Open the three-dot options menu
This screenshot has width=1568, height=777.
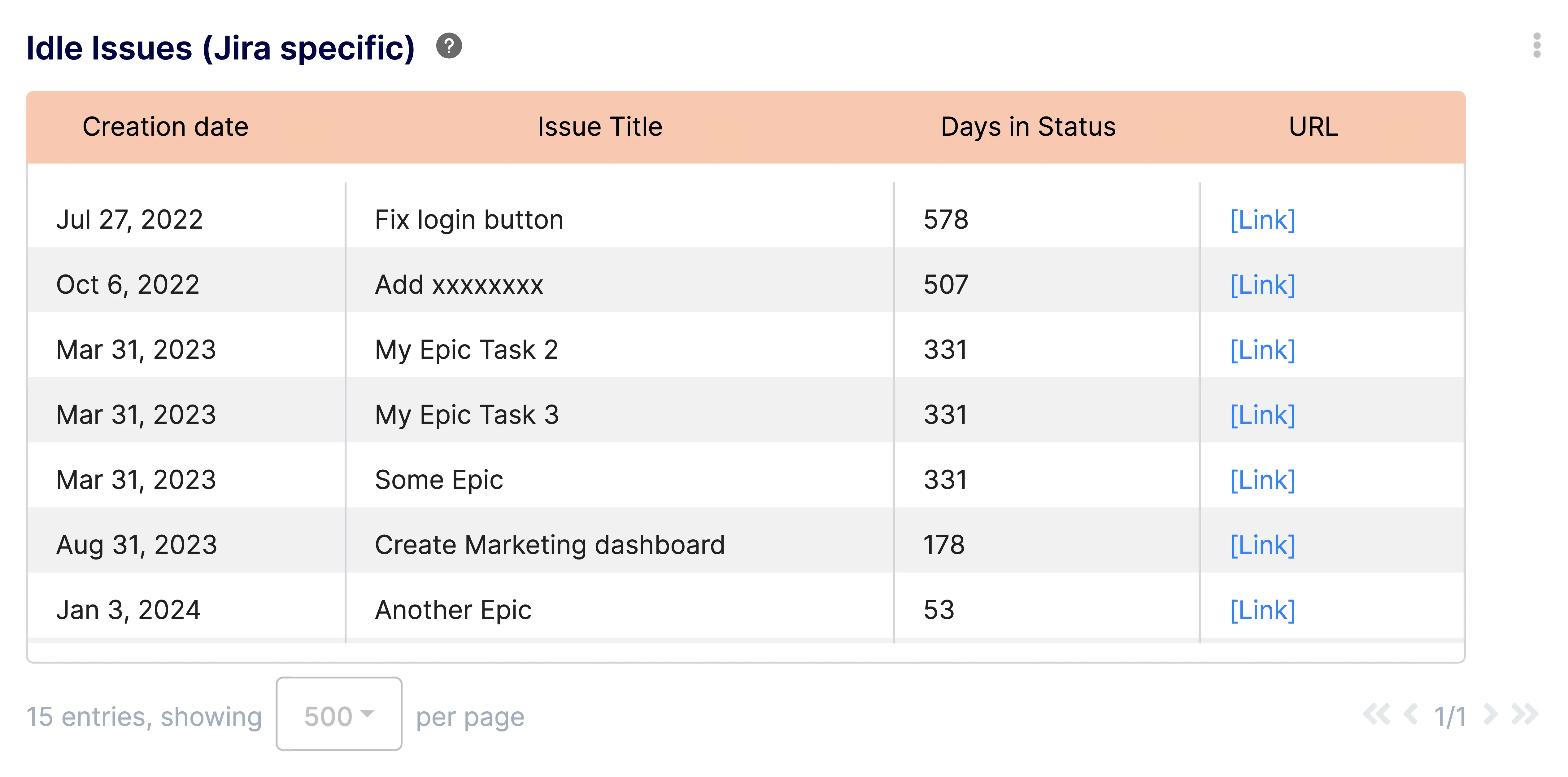coord(1536,46)
